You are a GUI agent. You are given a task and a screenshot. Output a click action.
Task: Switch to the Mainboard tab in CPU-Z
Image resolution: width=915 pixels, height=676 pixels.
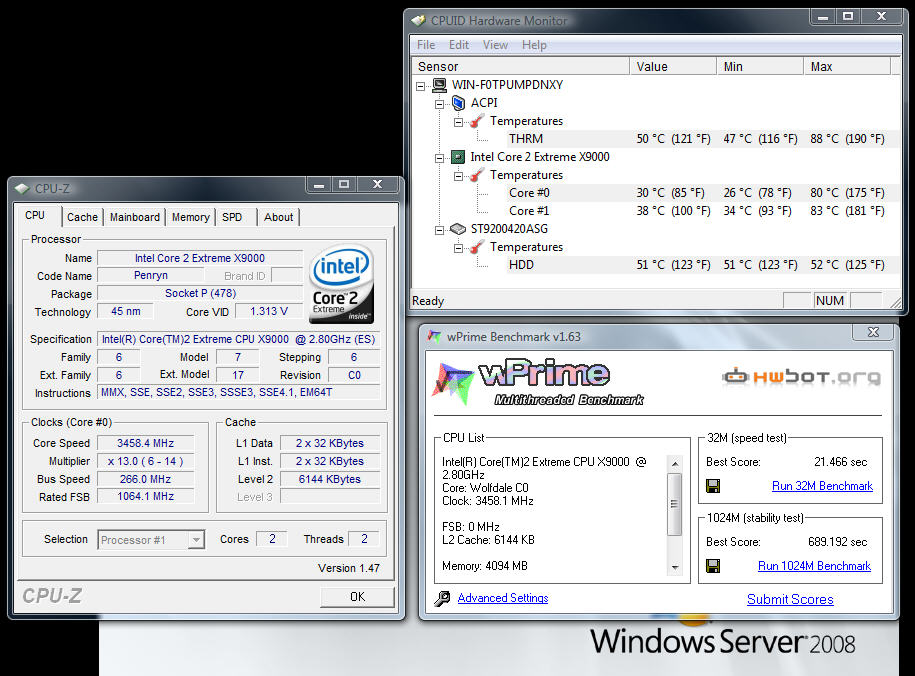pyautogui.click(x=135, y=217)
